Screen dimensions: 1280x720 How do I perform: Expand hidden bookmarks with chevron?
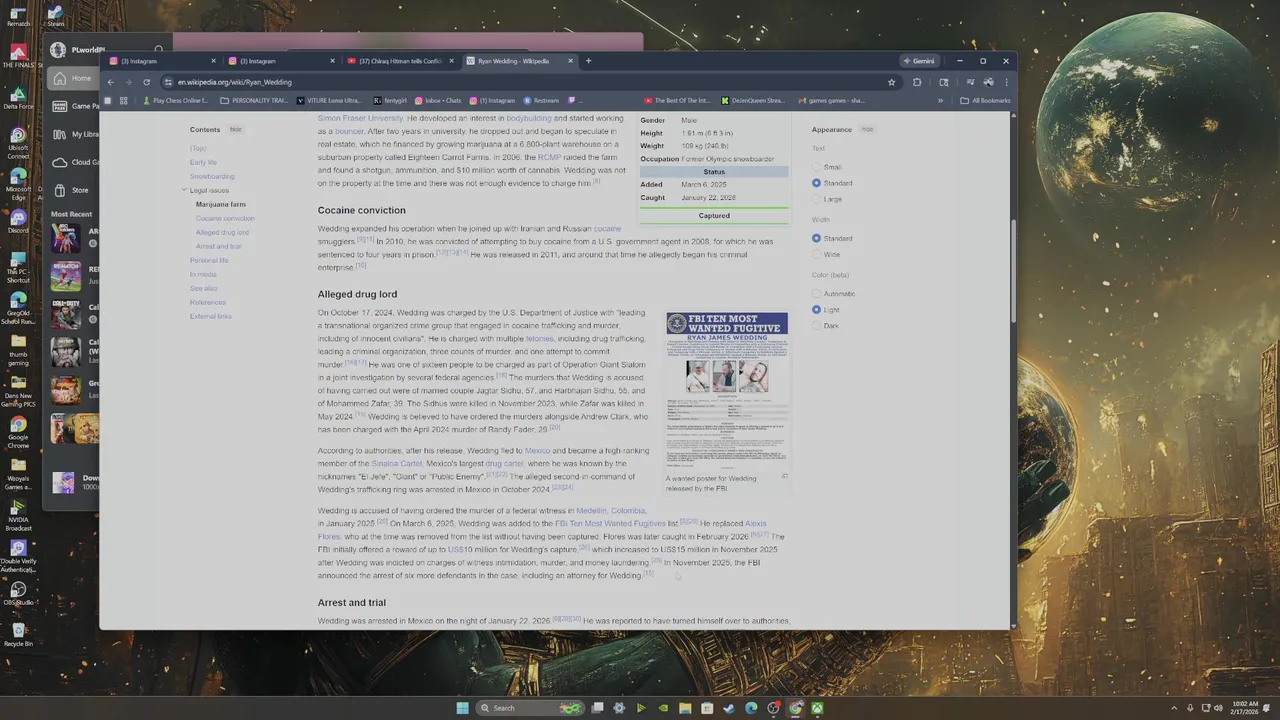pyautogui.click(x=940, y=100)
